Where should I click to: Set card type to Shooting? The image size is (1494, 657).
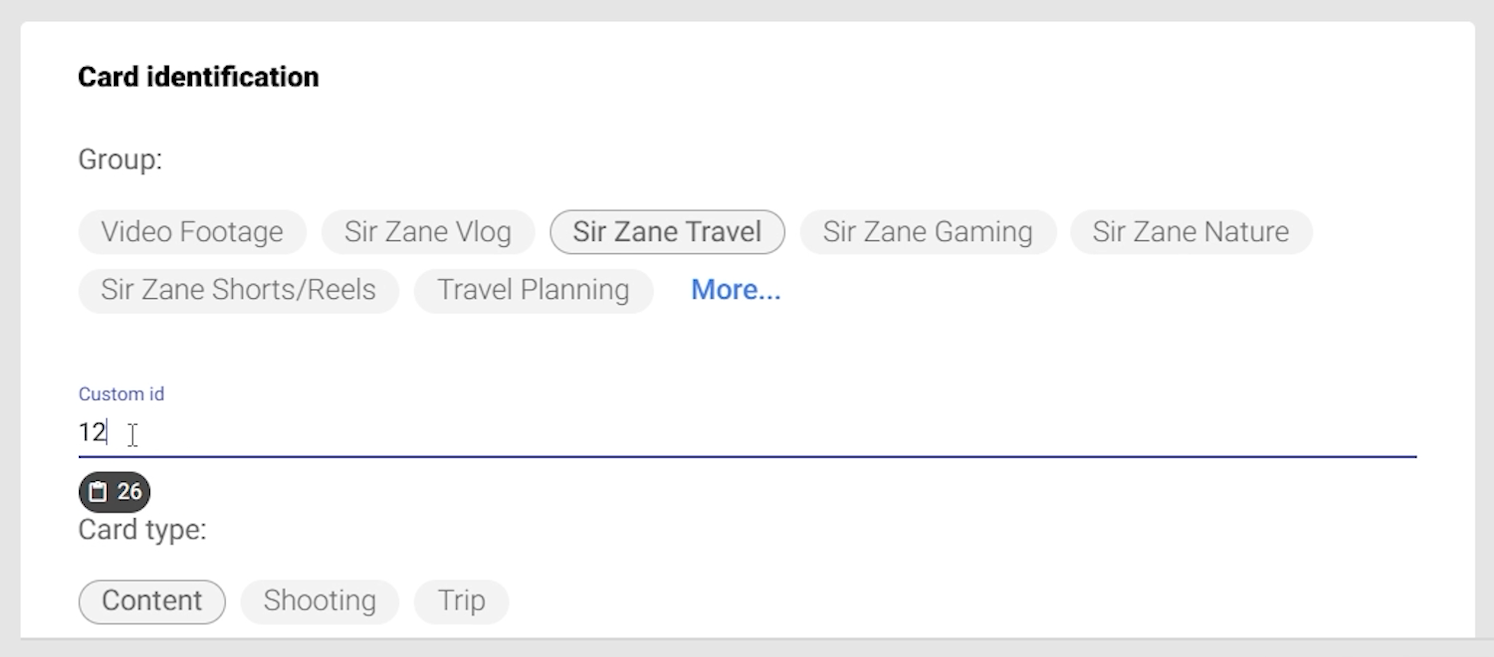(x=320, y=601)
